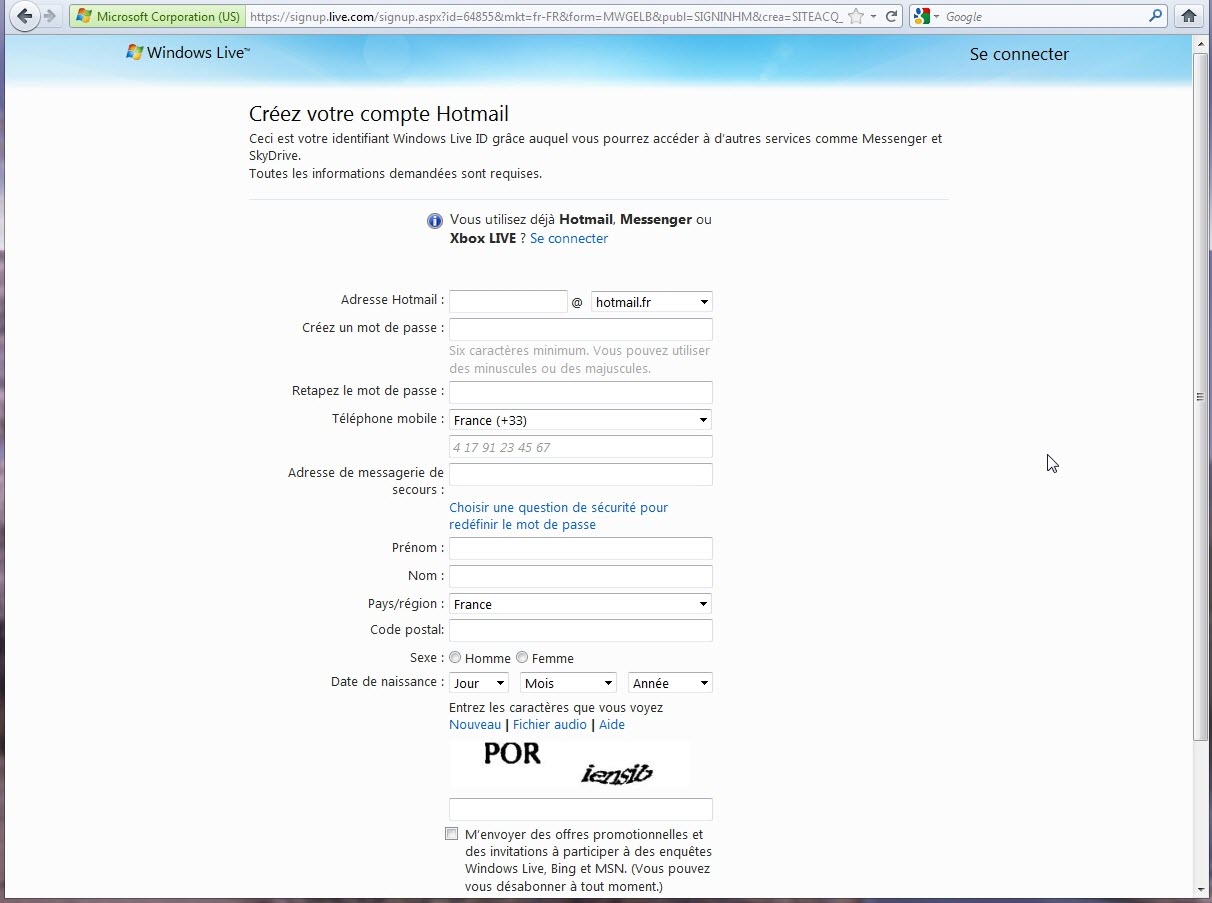Click the vertical scrollbar thumb
The height and width of the screenshot is (903, 1212).
1201,396
